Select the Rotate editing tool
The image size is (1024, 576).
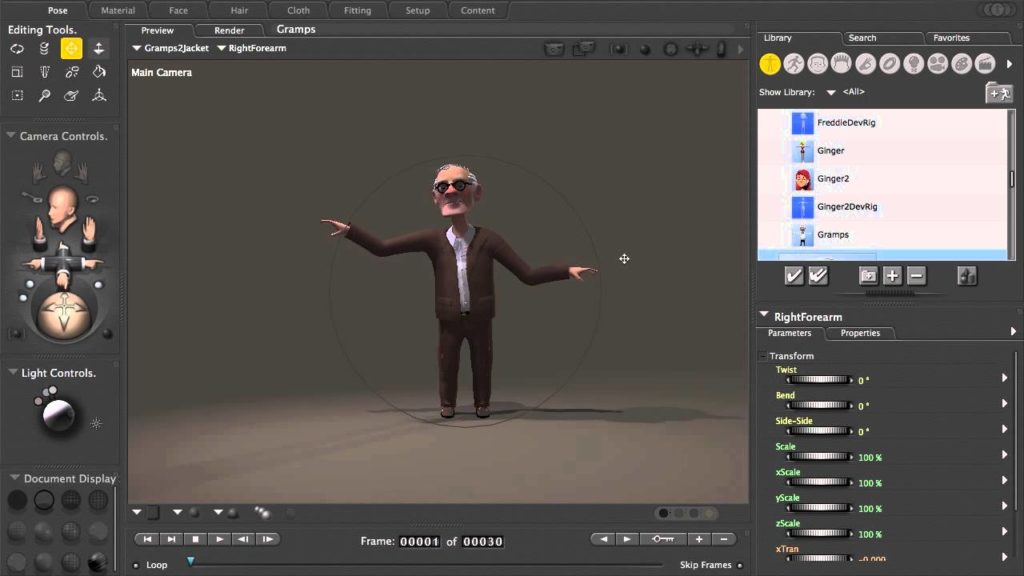[x=17, y=48]
